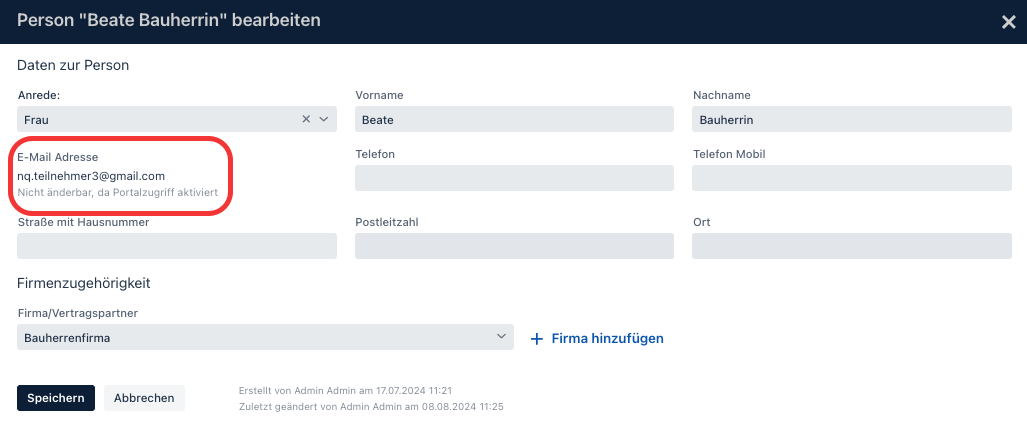Click the Firmenzugehörigkeit section heading
1027x429 pixels.
tap(84, 284)
